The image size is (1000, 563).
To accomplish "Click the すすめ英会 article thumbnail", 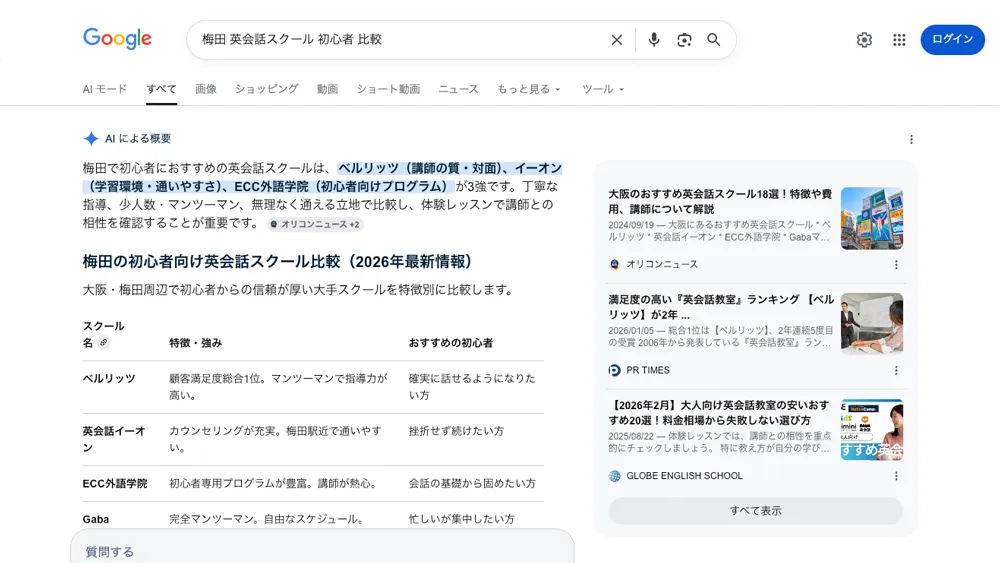I will [x=871, y=430].
